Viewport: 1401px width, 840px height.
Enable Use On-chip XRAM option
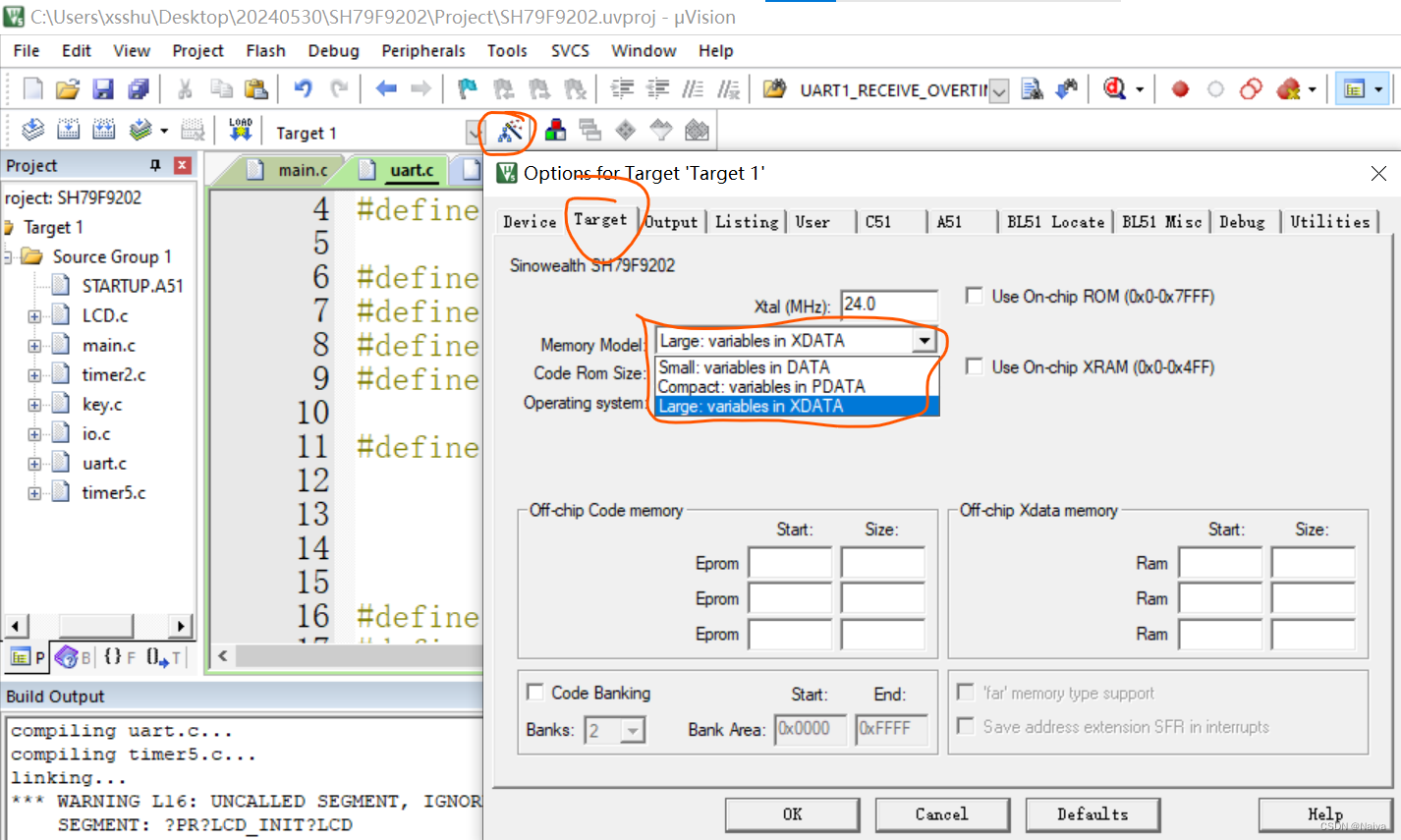point(974,366)
